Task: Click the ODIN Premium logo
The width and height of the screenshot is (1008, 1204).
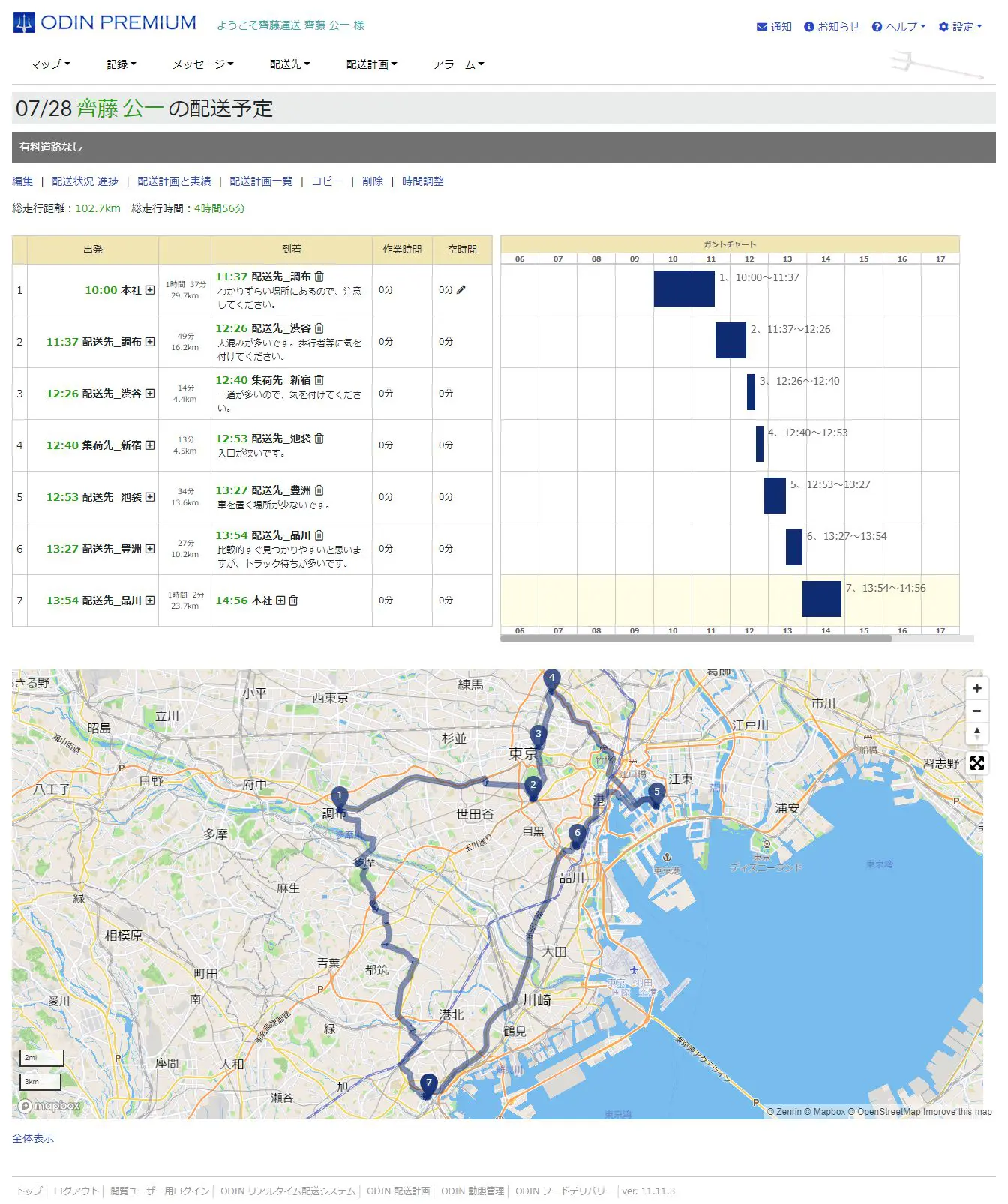Action: tap(105, 23)
